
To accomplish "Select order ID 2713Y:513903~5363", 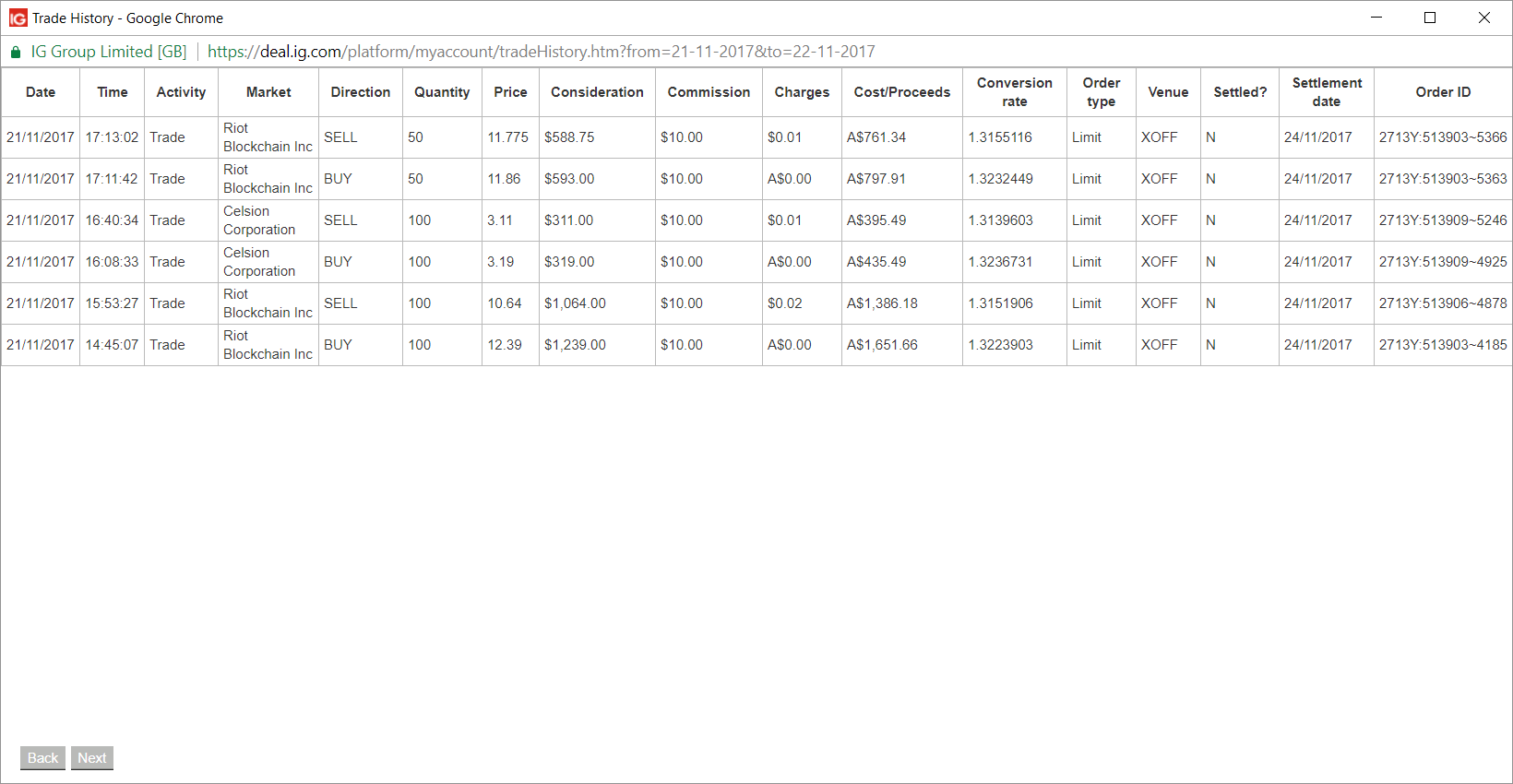I will (x=1443, y=179).
